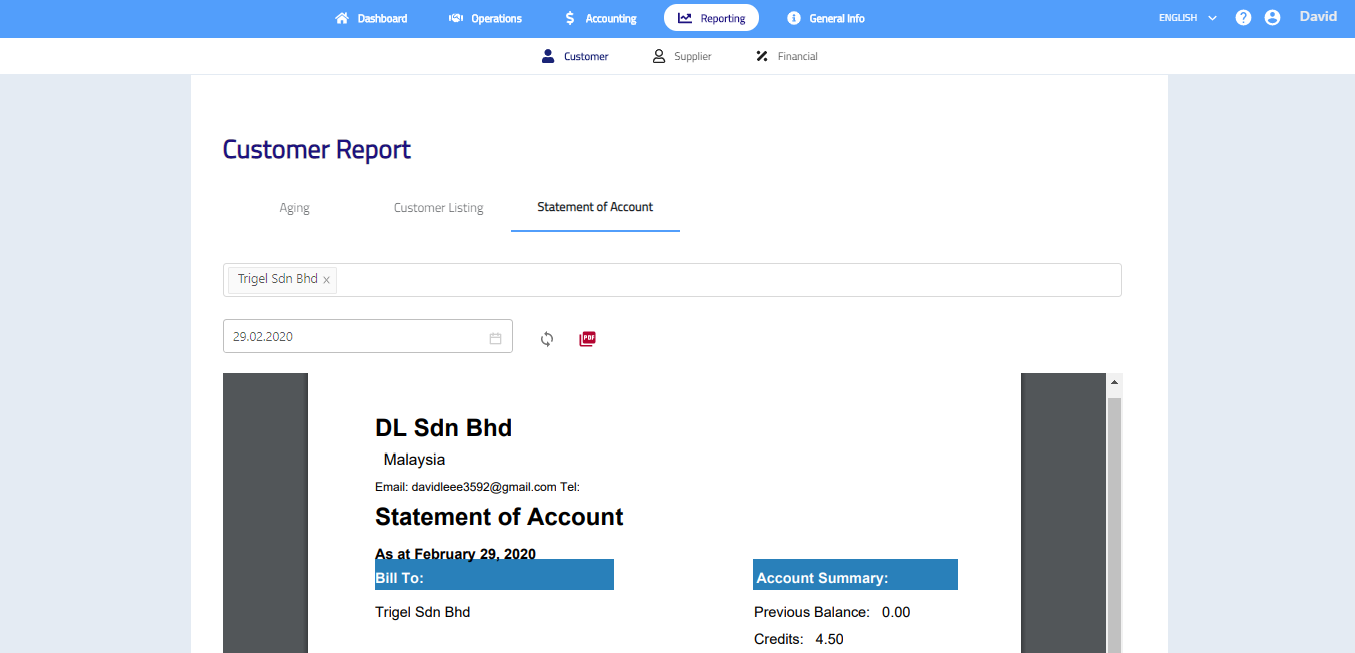Open the calendar icon in date field
Image resolution: width=1355 pixels, height=653 pixels.
pos(495,338)
